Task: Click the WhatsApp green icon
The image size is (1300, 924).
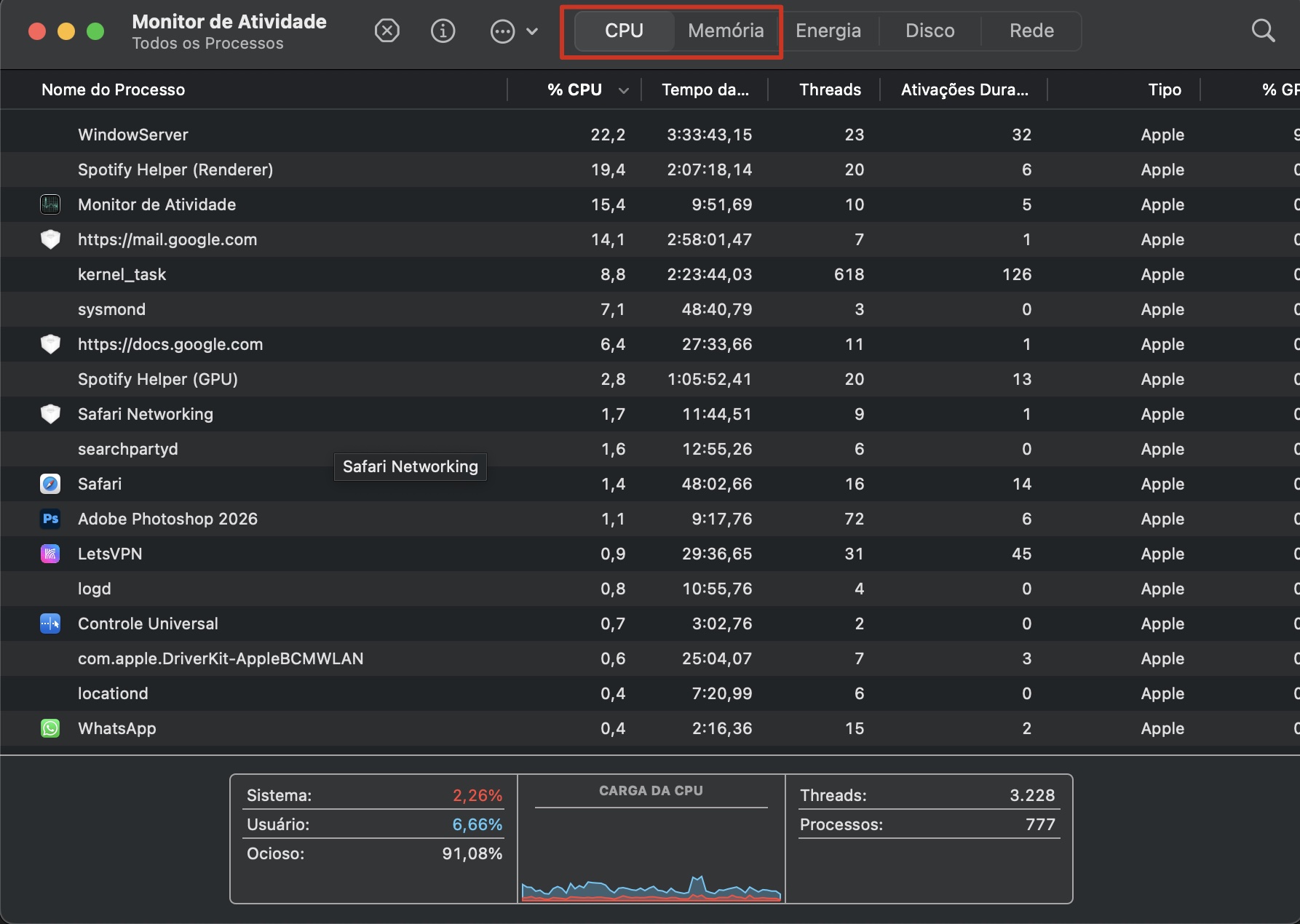Action: [x=50, y=728]
